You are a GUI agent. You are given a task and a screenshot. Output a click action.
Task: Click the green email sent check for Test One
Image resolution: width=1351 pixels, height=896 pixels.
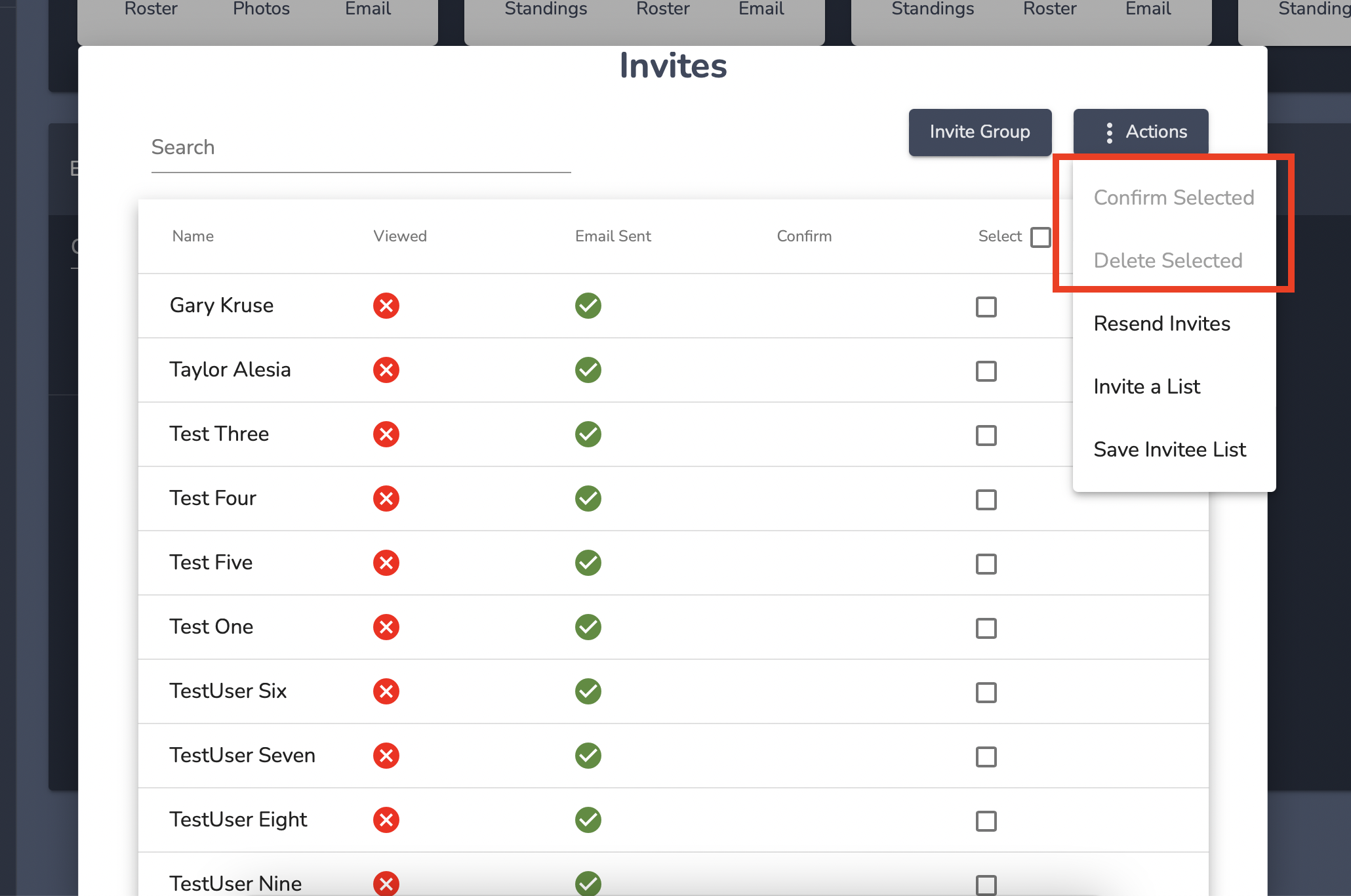pos(588,627)
